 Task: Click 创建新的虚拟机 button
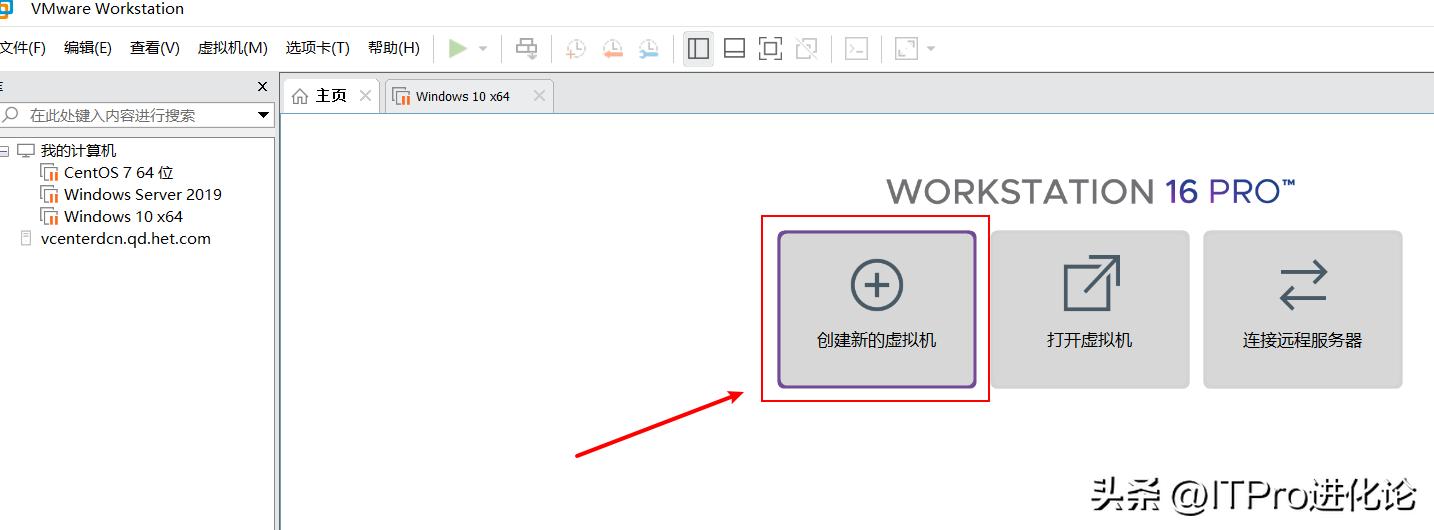877,309
